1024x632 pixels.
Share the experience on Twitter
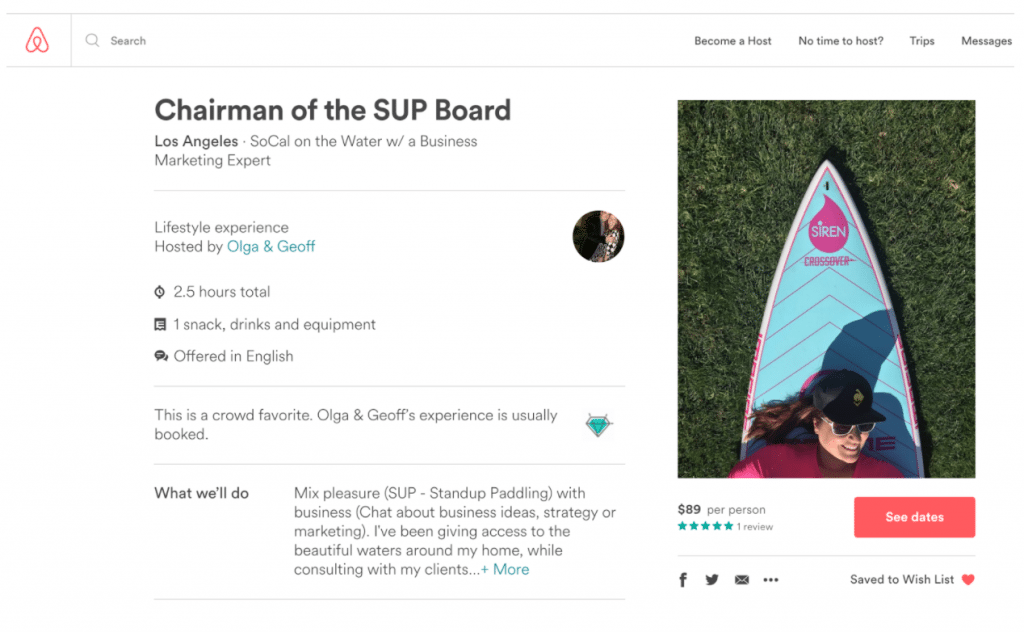pyautogui.click(x=712, y=579)
